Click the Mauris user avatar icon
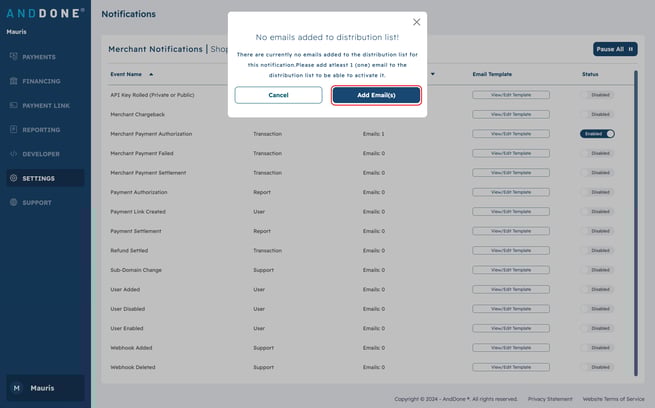 tap(16, 388)
